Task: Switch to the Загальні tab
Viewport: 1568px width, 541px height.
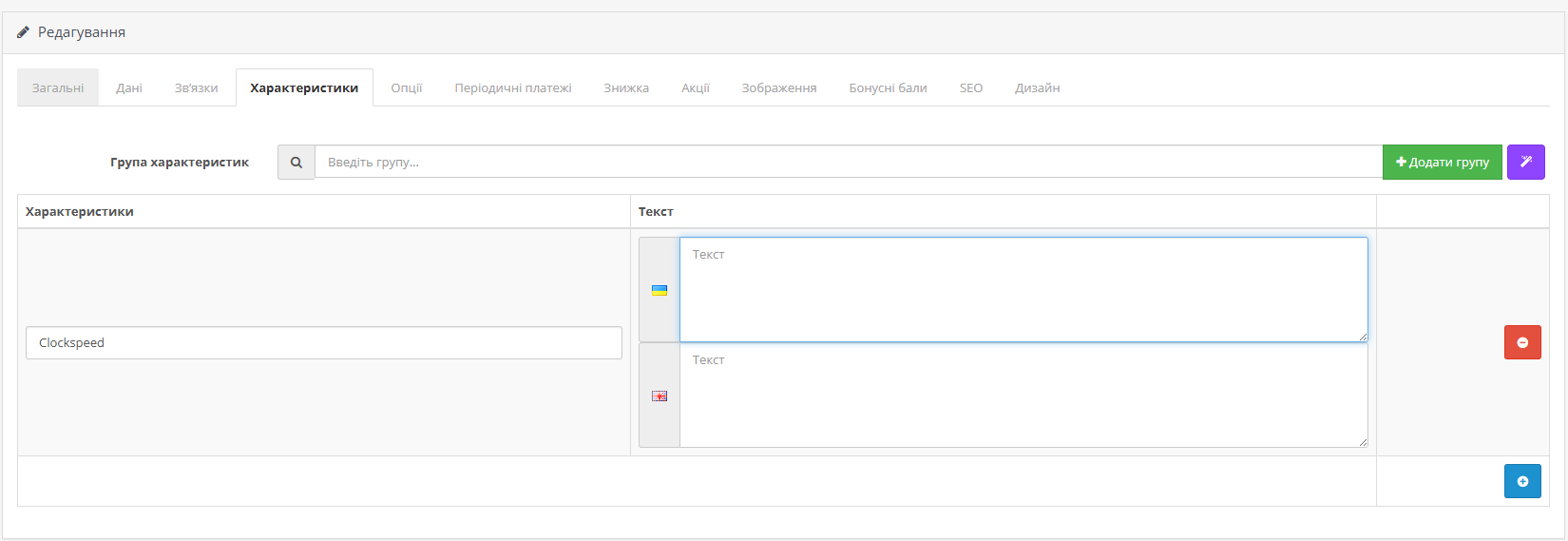Action: coord(58,87)
